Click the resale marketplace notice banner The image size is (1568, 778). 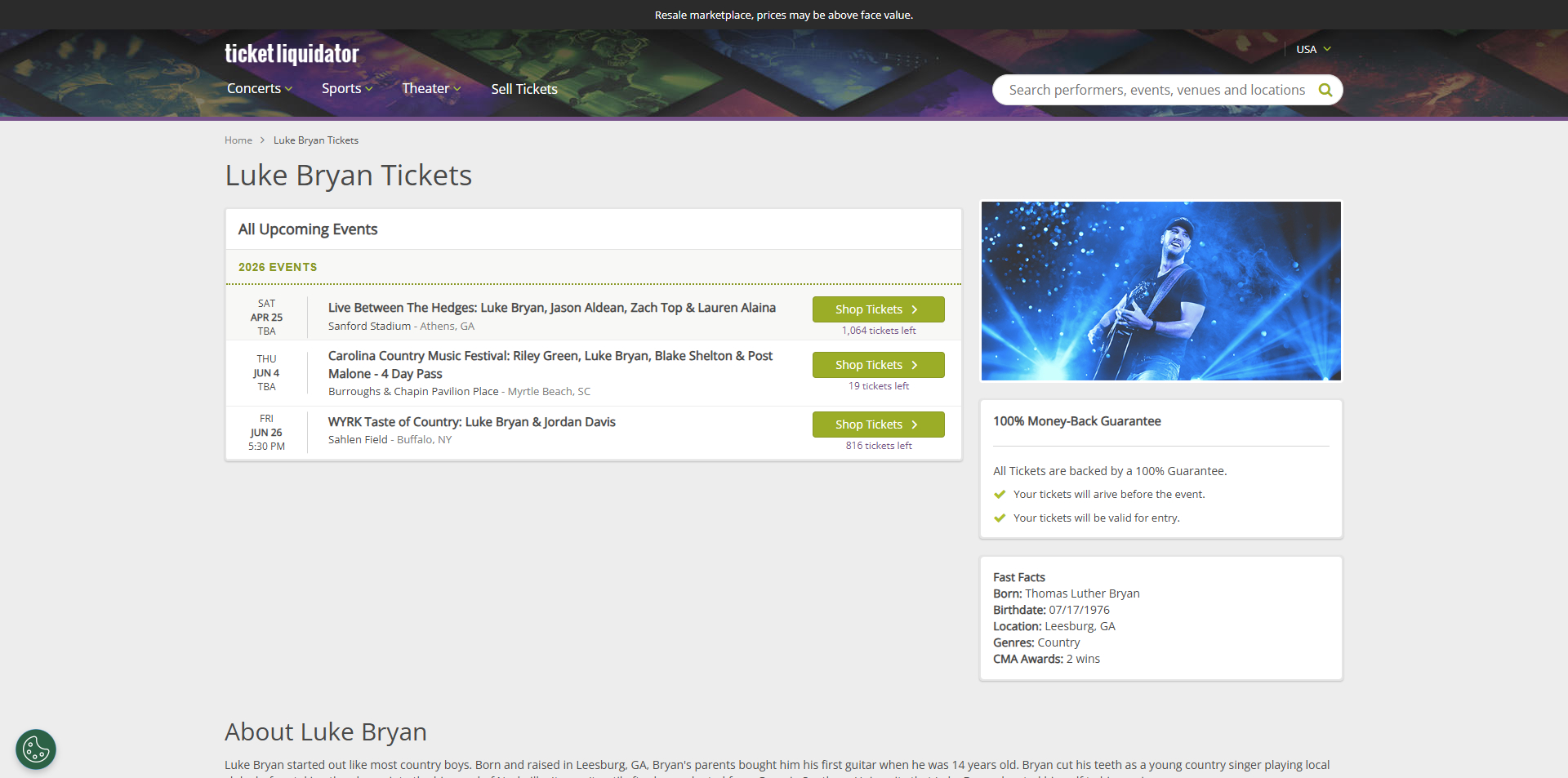(784, 15)
